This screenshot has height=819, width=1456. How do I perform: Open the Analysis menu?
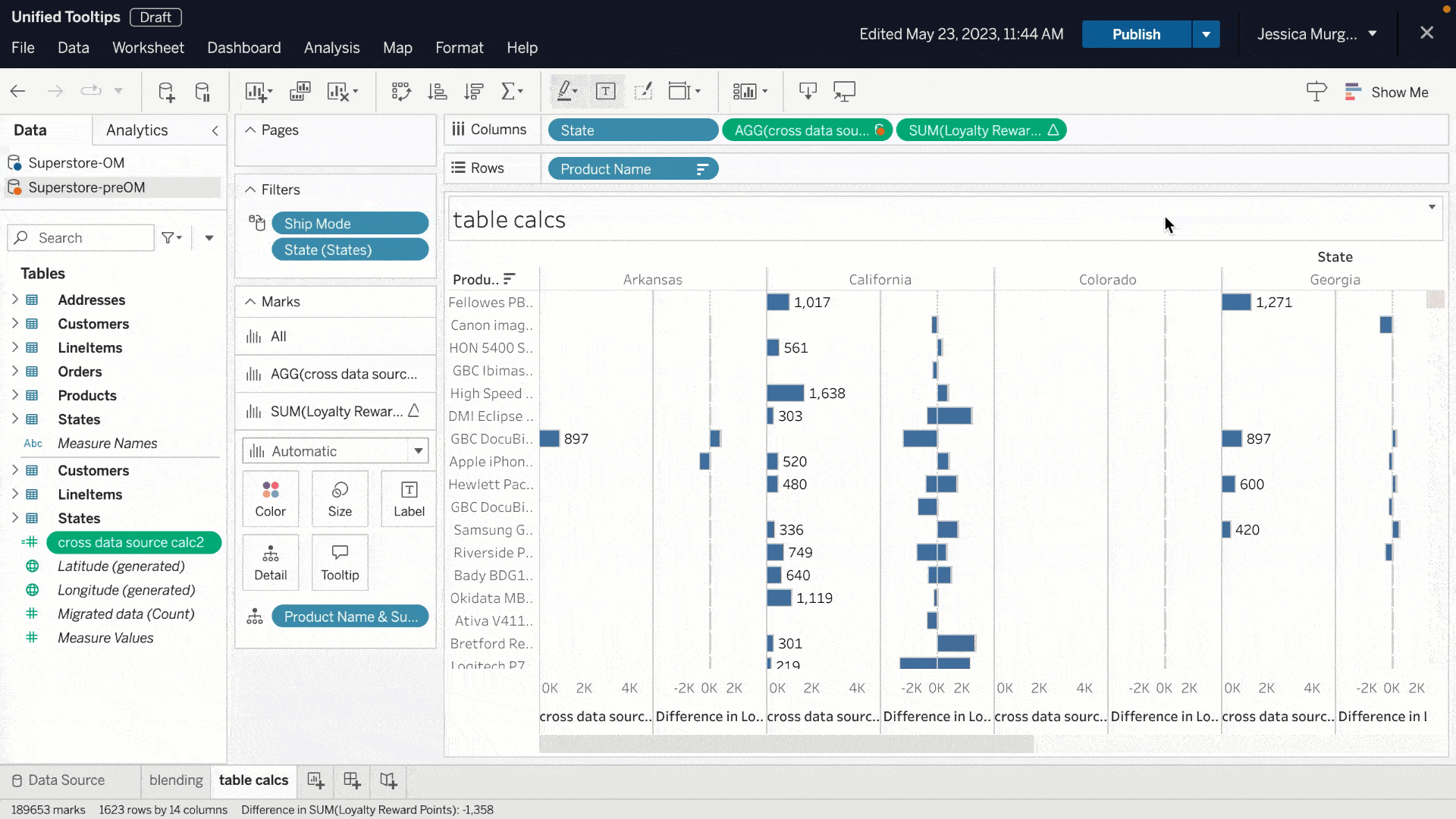coord(332,47)
